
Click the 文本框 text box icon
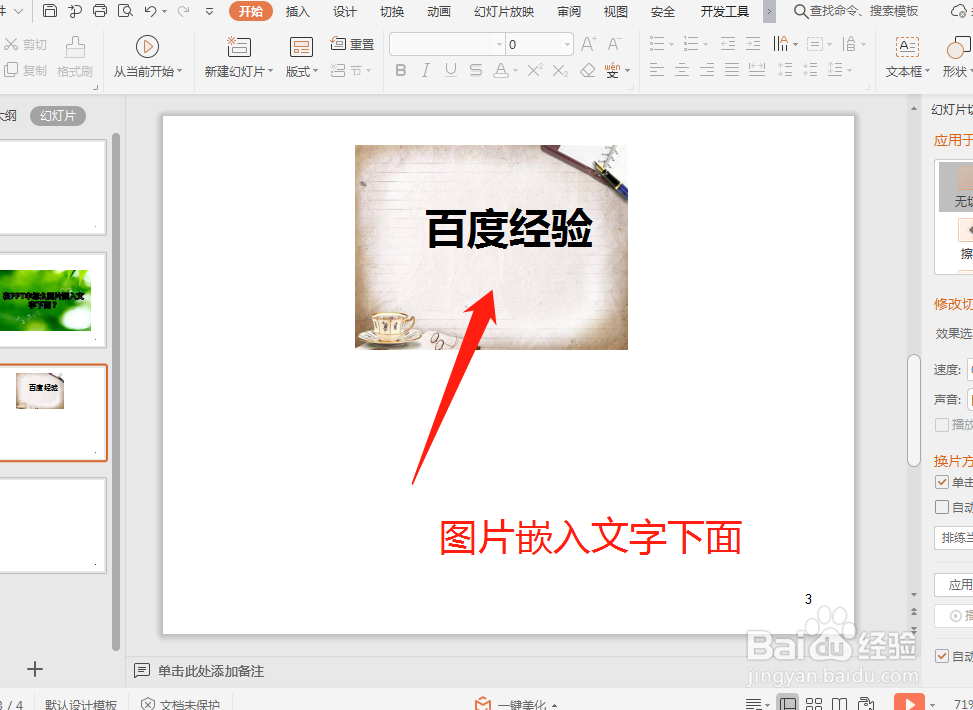pyautogui.click(x=907, y=47)
